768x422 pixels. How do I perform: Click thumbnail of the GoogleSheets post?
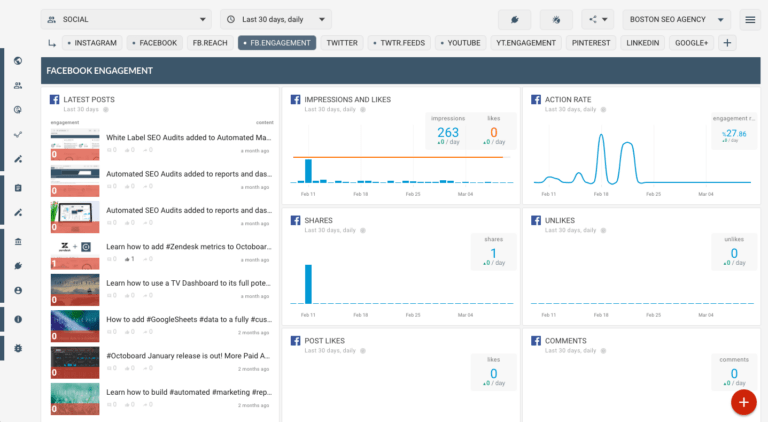pos(75,326)
